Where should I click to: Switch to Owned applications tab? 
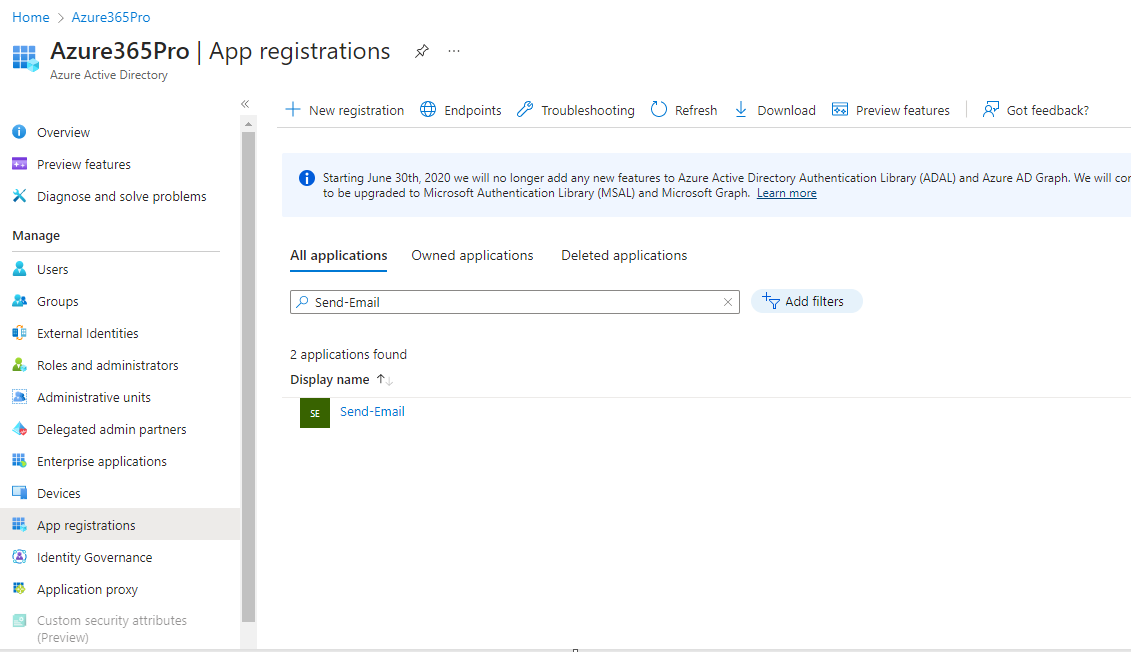(x=472, y=255)
